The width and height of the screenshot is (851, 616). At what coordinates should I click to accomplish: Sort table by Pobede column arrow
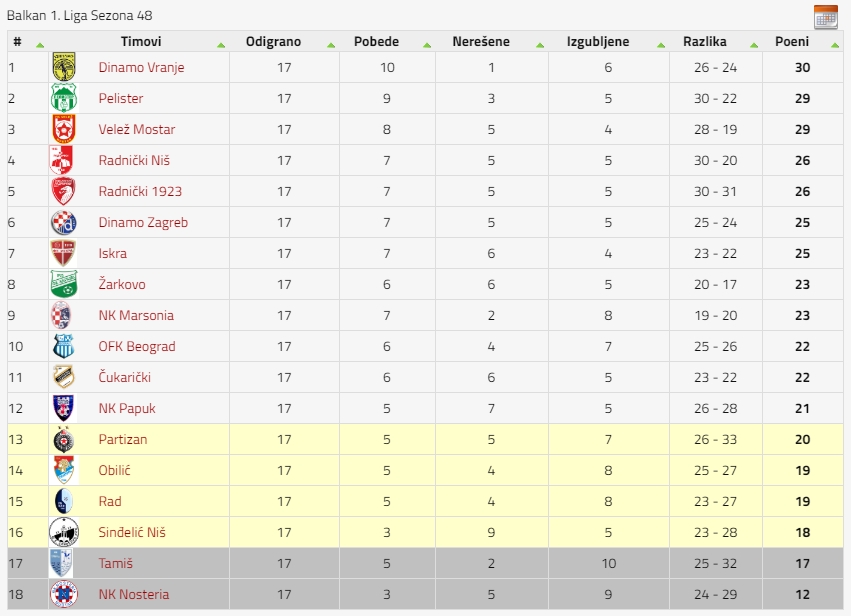[x=427, y=45]
